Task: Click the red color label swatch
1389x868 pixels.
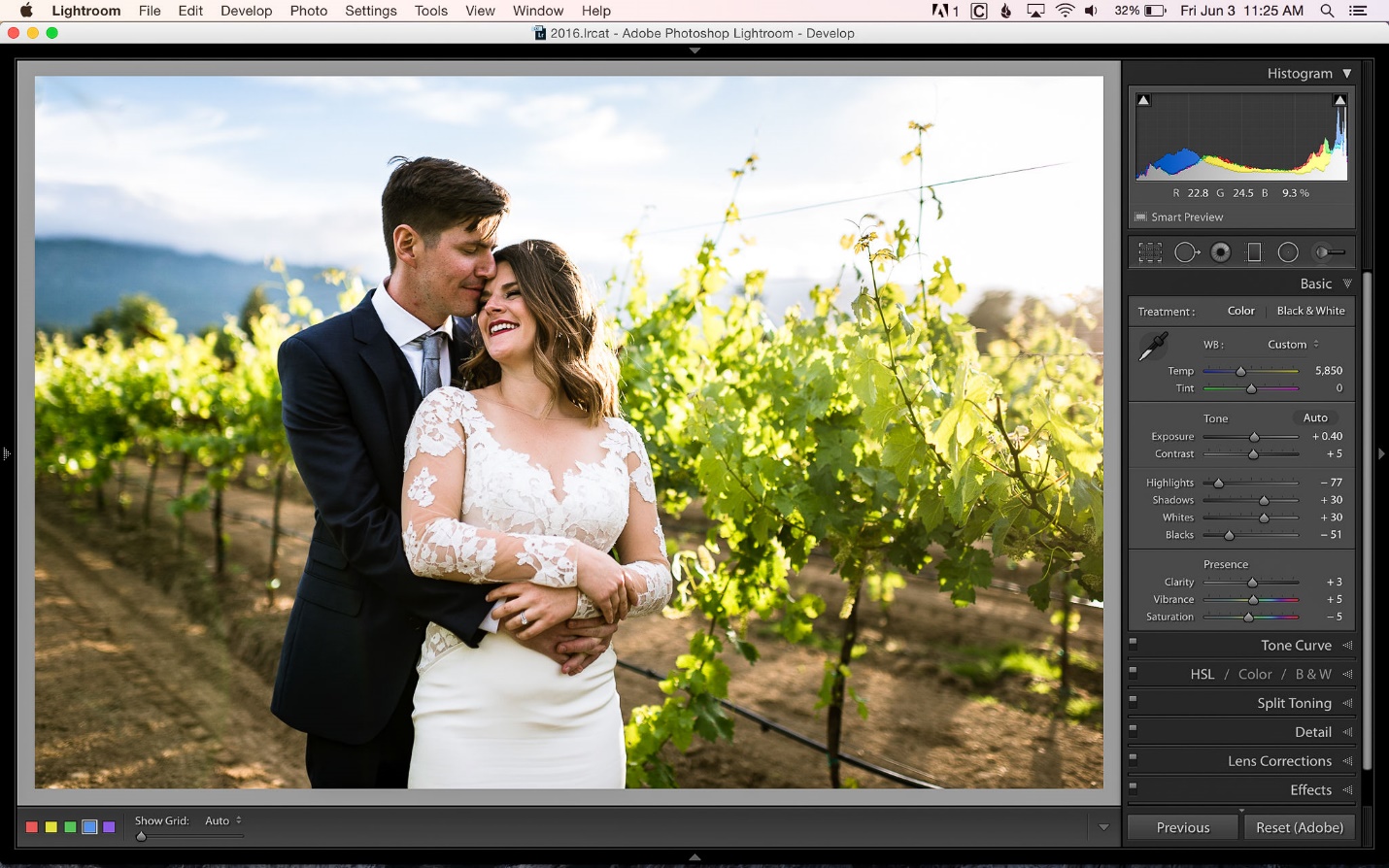Action: click(x=31, y=827)
